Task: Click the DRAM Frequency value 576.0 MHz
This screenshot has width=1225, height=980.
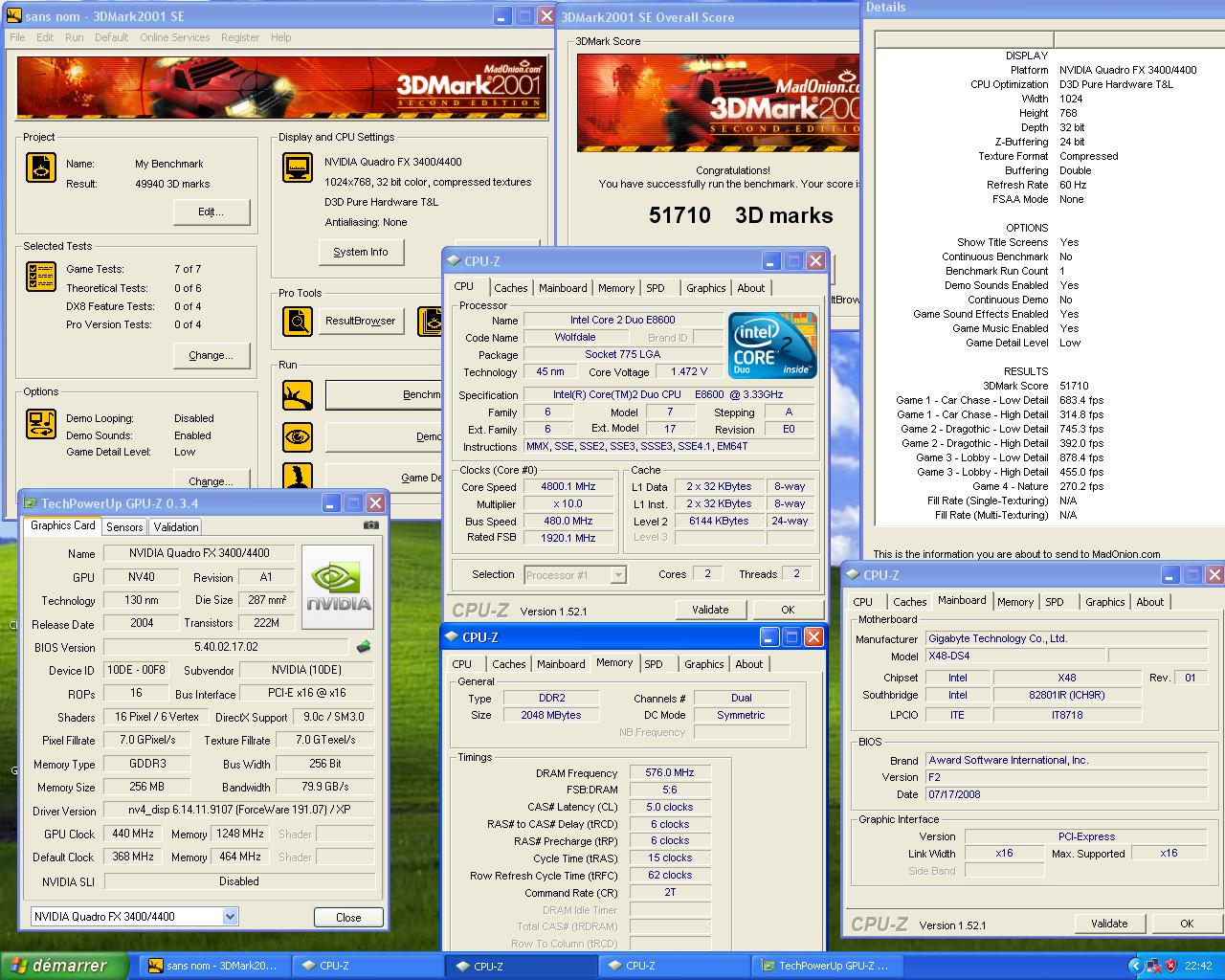Action: coord(670,772)
